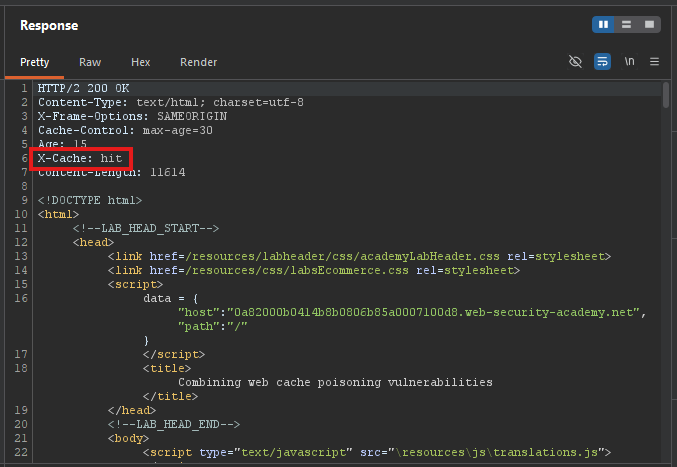Click the '"path":"/"' line
This screenshot has height=467, width=677.
click(x=212, y=326)
